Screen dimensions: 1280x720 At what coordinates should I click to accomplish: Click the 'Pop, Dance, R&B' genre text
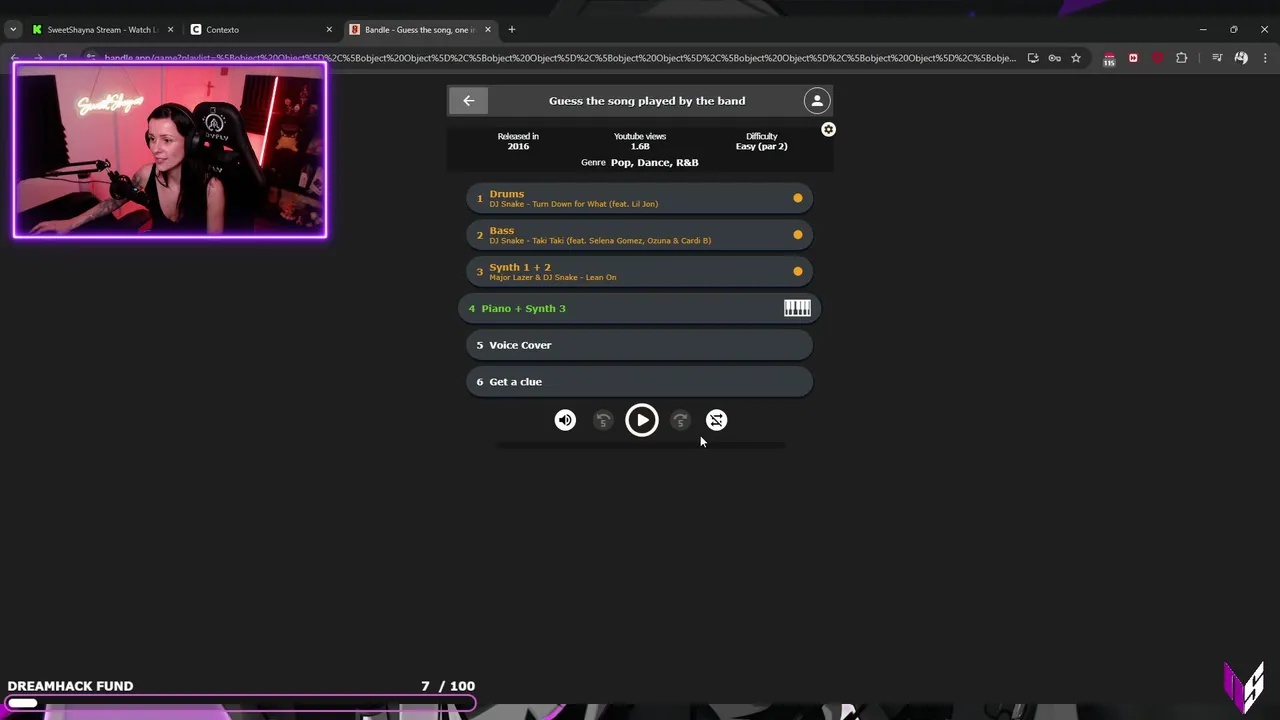[x=654, y=162]
